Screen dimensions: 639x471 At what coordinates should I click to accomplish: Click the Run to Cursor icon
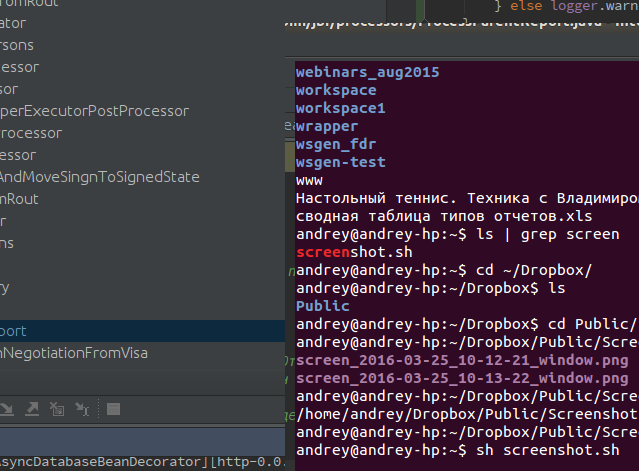click(82, 409)
